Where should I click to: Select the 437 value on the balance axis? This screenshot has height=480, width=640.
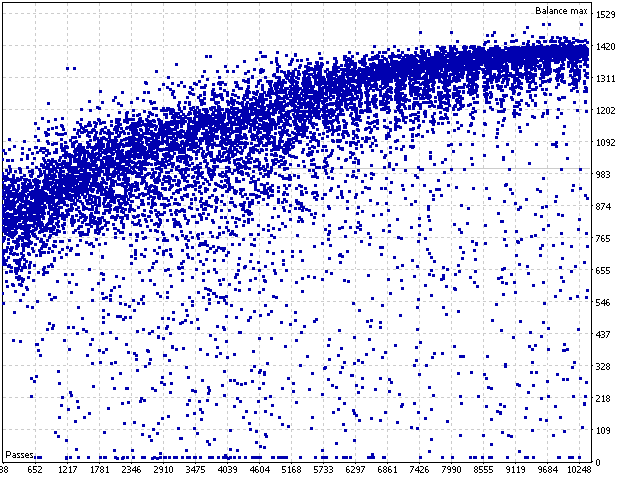coord(603,334)
